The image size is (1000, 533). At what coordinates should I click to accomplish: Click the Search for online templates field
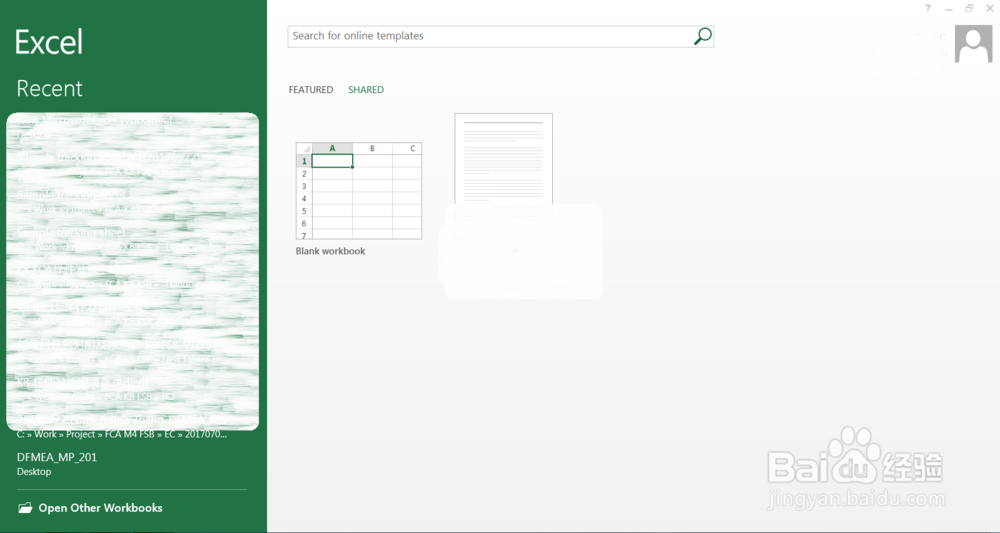[500, 36]
